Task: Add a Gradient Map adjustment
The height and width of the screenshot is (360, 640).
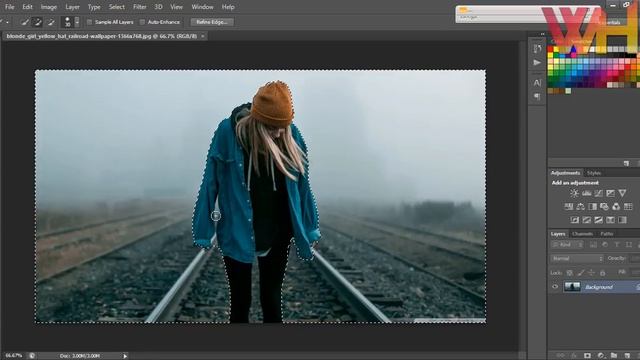Action: point(622,220)
